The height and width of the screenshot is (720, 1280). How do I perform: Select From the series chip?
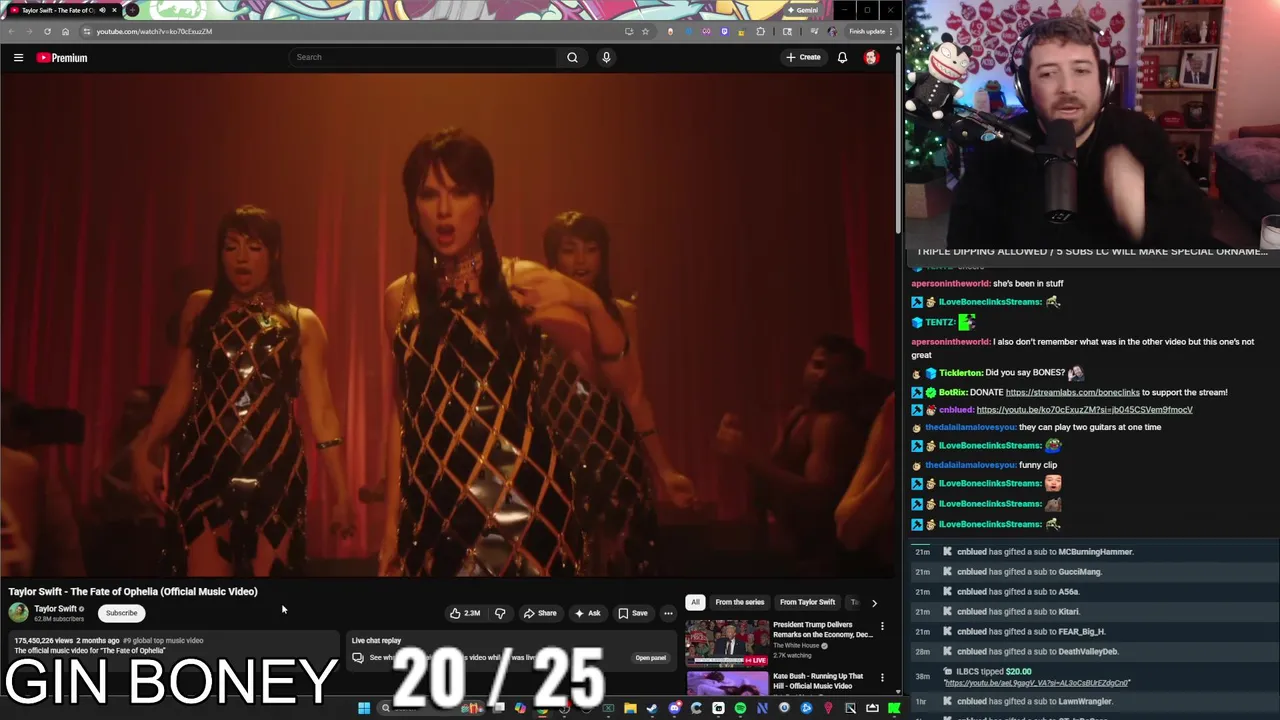click(740, 602)
